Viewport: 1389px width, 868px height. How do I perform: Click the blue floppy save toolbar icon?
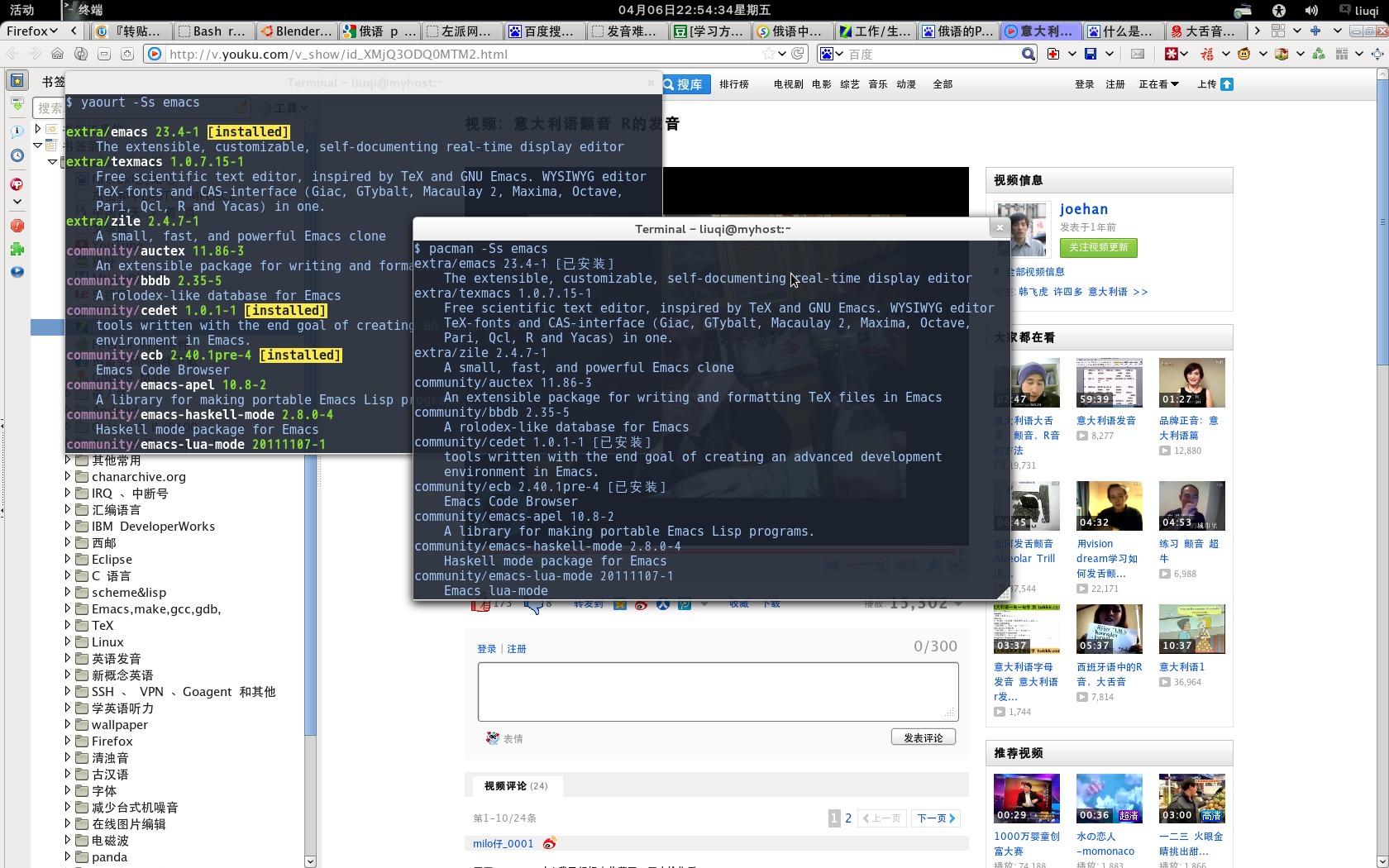pos(1091,54)
